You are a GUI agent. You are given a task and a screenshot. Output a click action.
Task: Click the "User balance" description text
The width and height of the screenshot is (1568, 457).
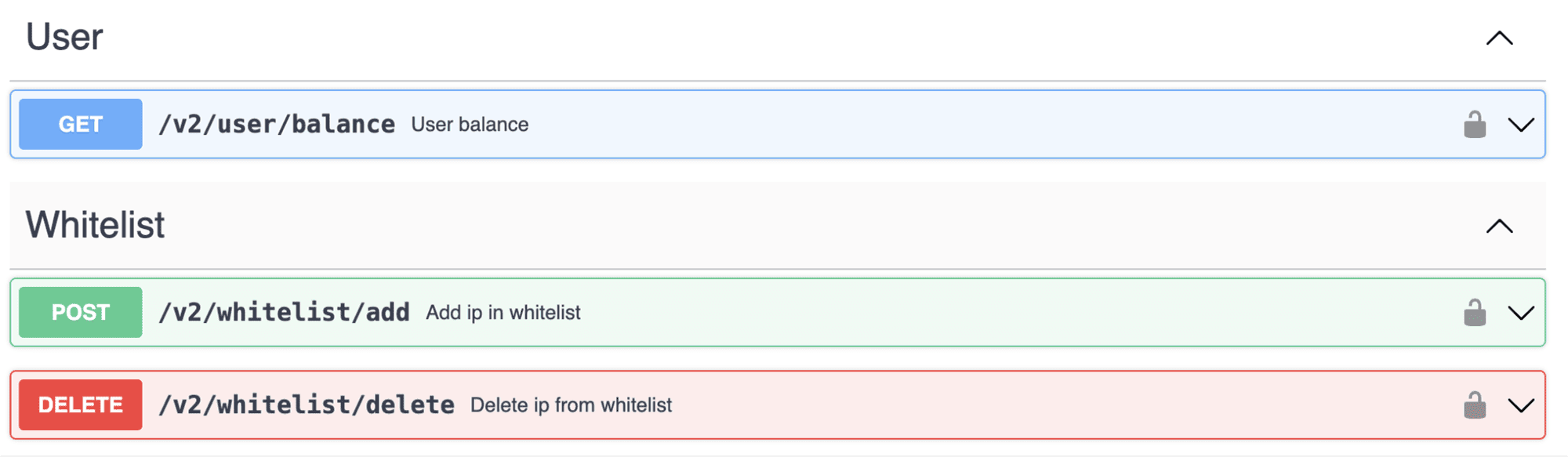[470, 124]
